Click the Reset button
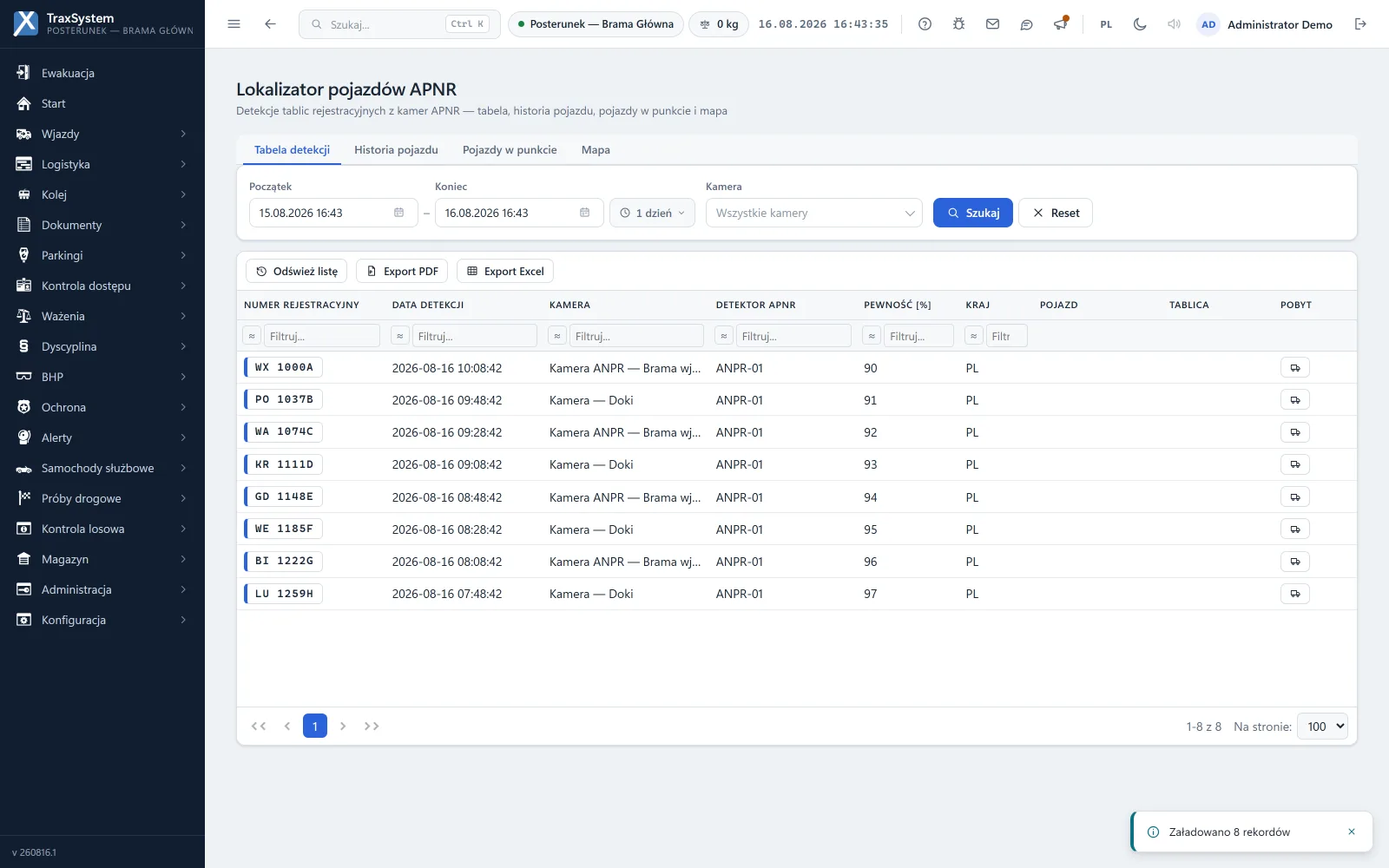The image size is (1389, 868). [x=1056, y=213]
